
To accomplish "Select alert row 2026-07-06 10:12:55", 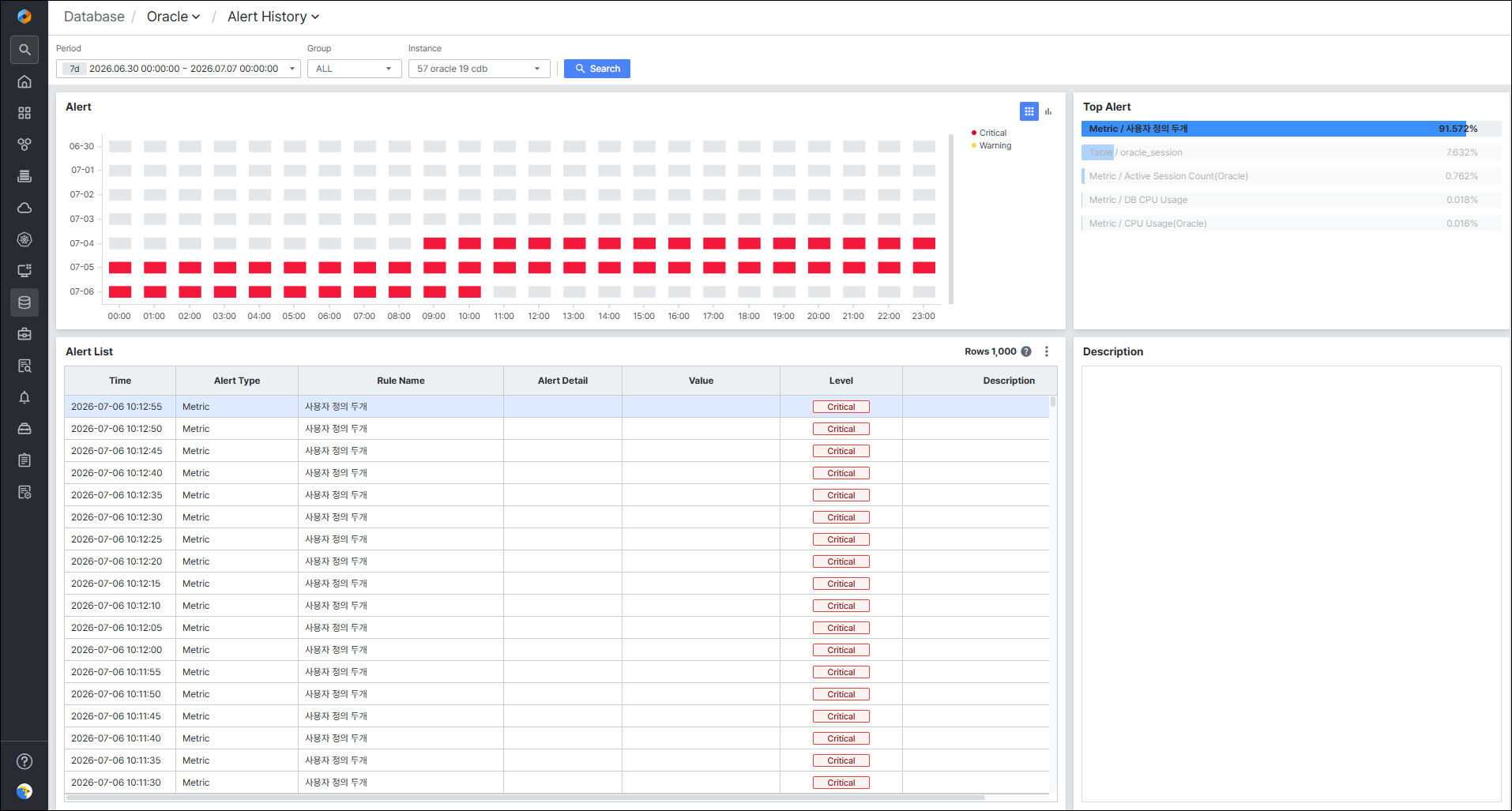I will click(557, 407).
